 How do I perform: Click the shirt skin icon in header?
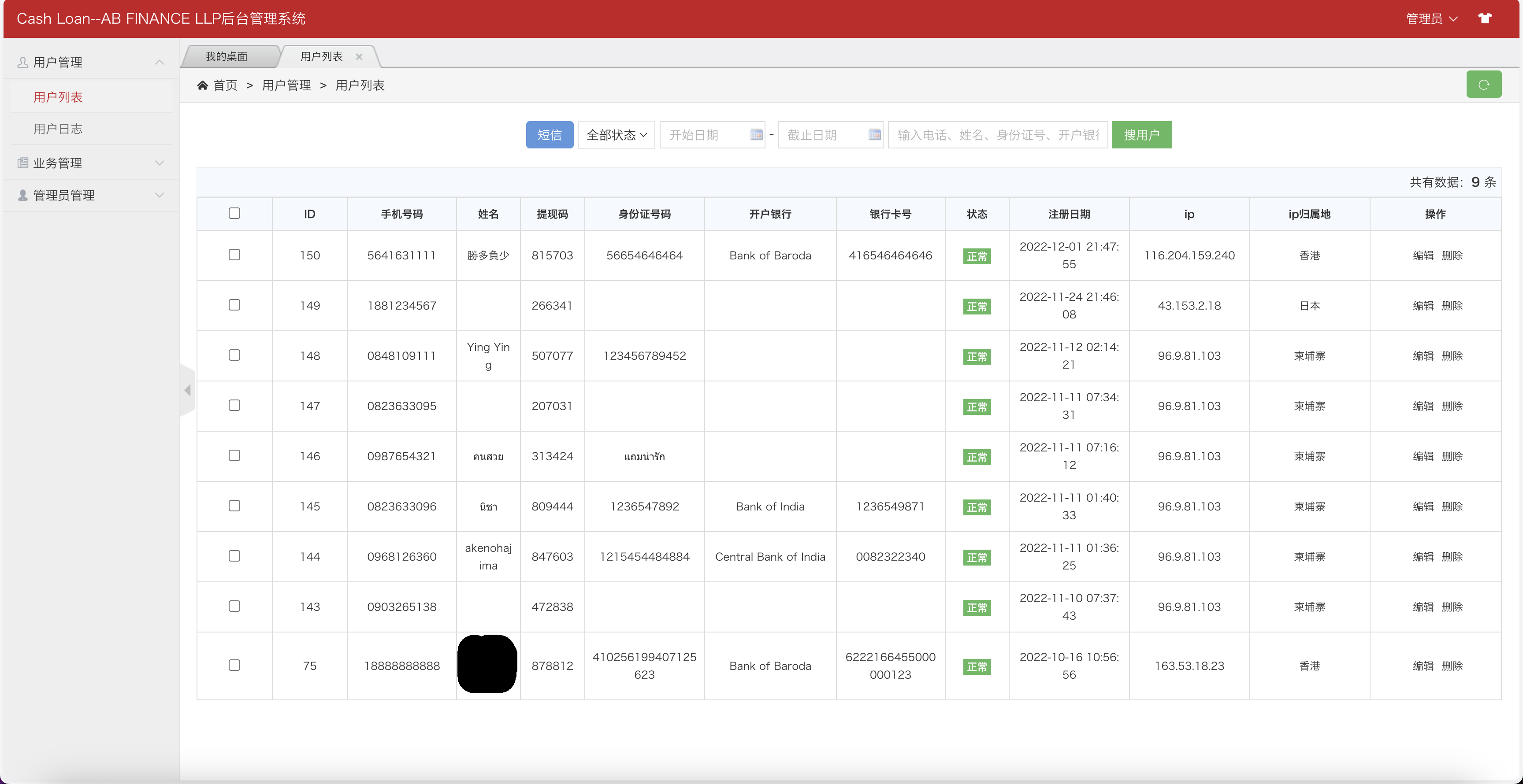(1485, 18)
